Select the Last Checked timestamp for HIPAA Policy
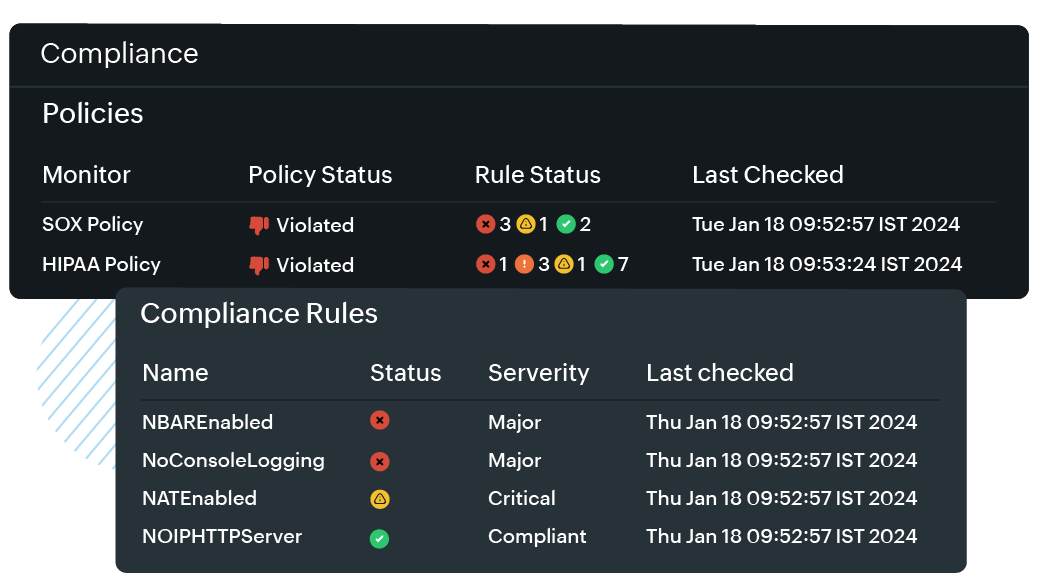Screen dimensions: 1038x582 tap(828, 265)
